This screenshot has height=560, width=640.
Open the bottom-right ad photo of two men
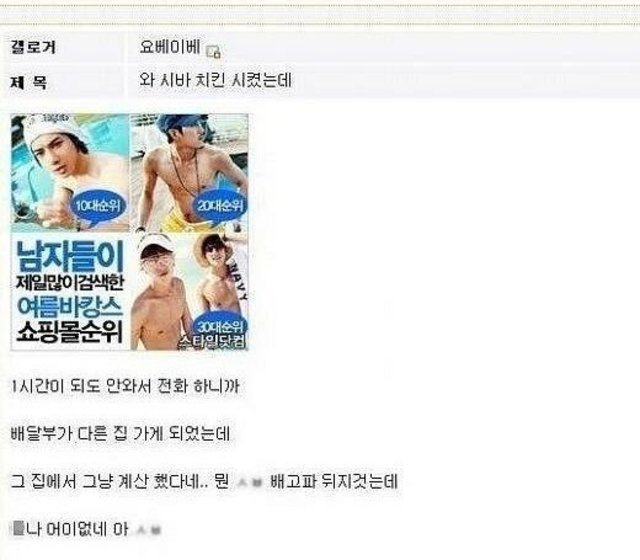click(x=189, y=291)
